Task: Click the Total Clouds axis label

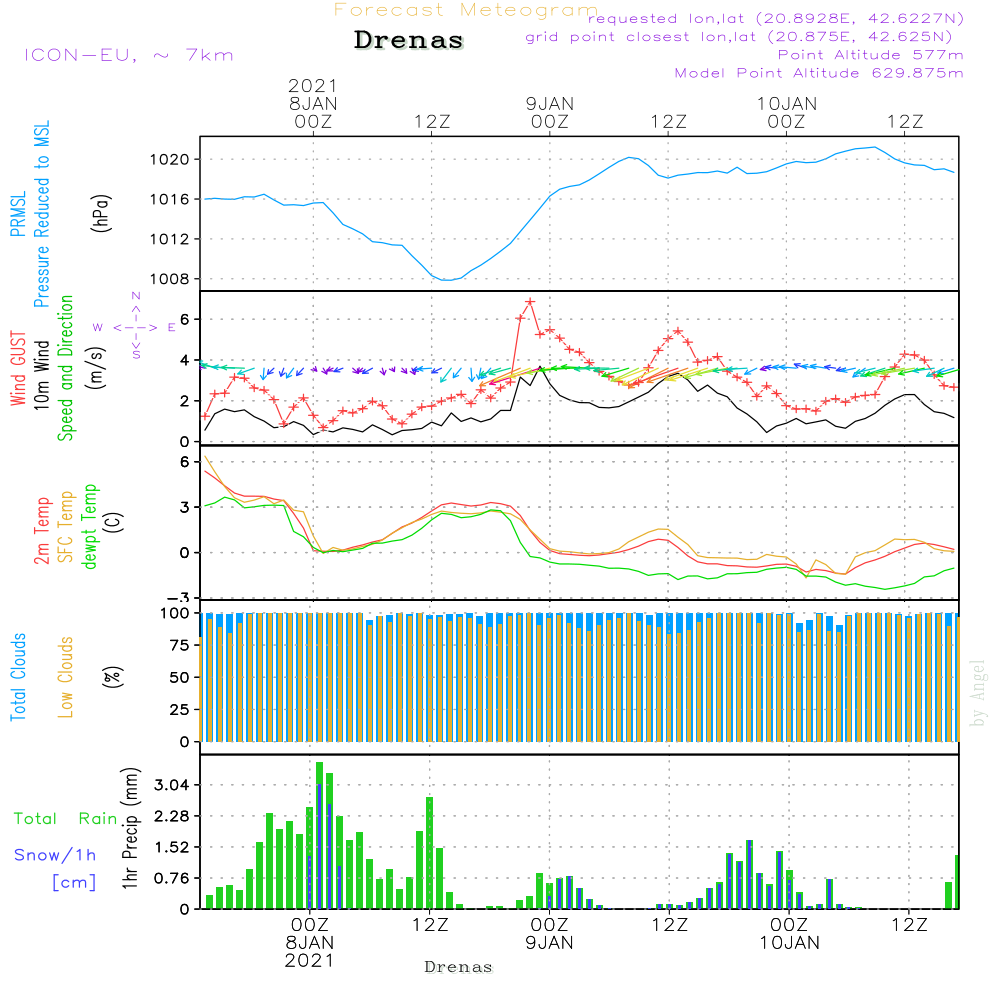Action: point(18,677)
